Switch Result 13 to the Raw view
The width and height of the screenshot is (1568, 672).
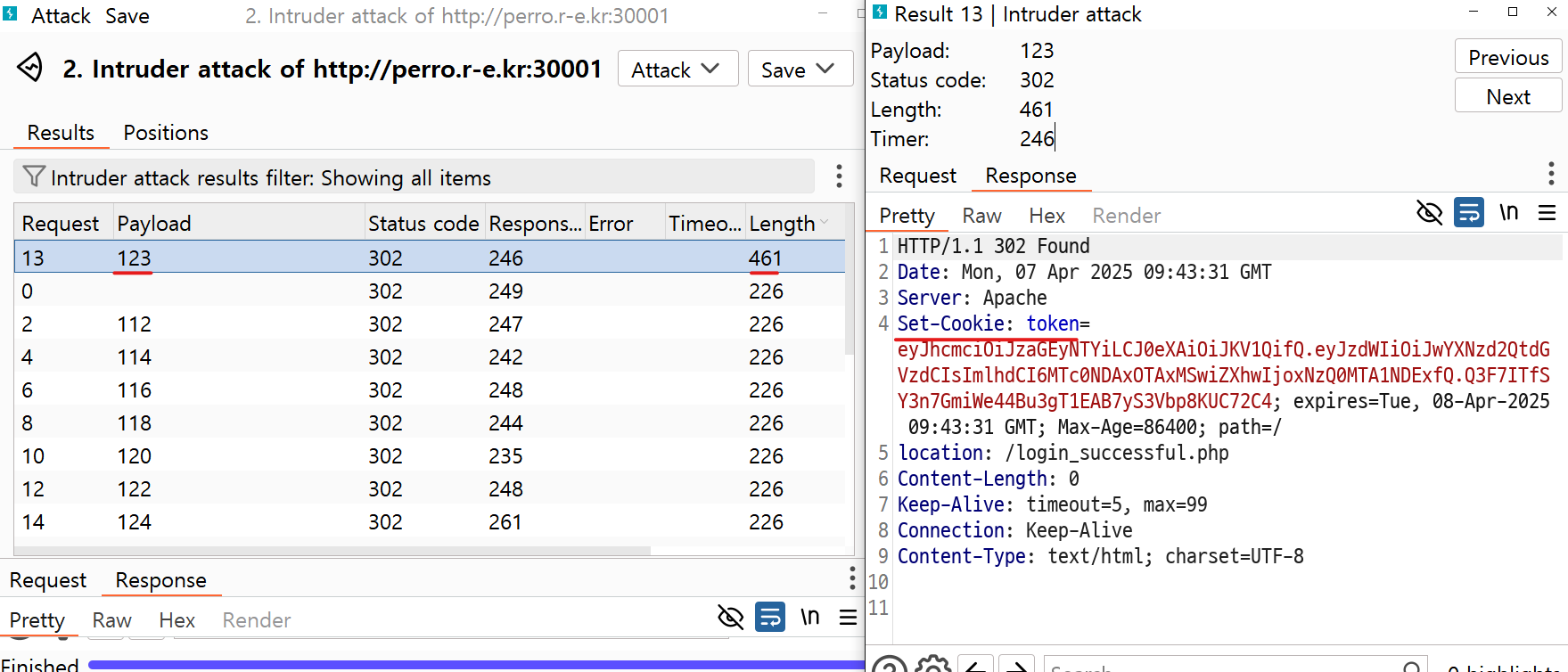point(981,216)
